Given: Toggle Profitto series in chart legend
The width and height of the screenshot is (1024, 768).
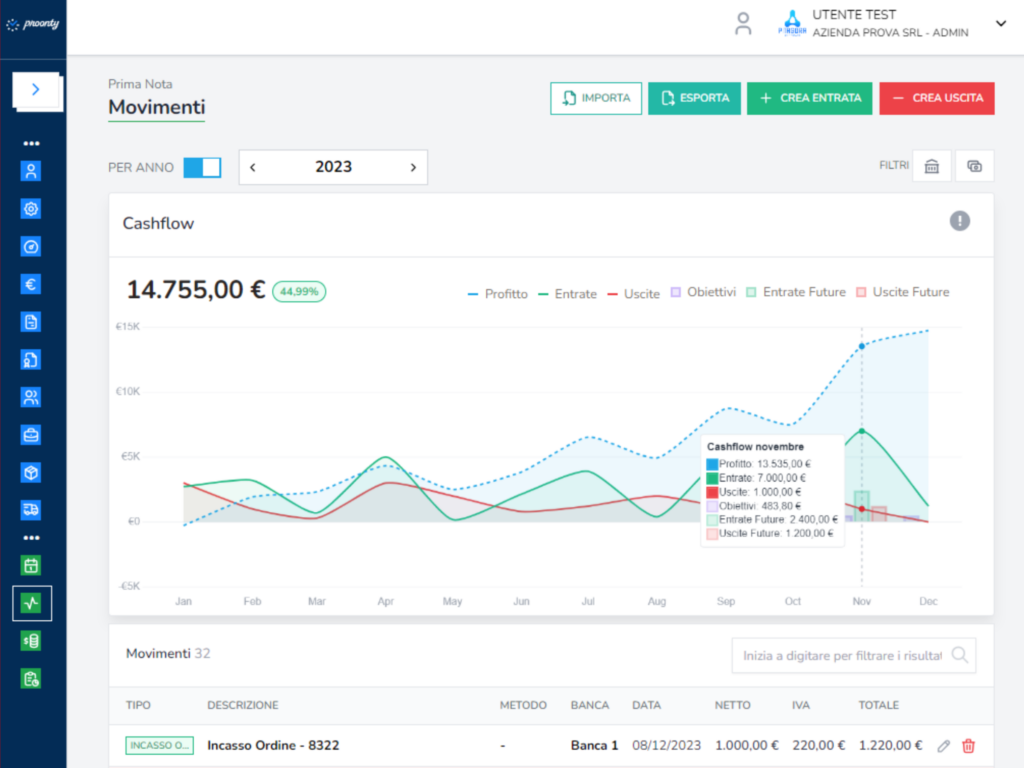Looking at the screenshot, I should [497, 293].
